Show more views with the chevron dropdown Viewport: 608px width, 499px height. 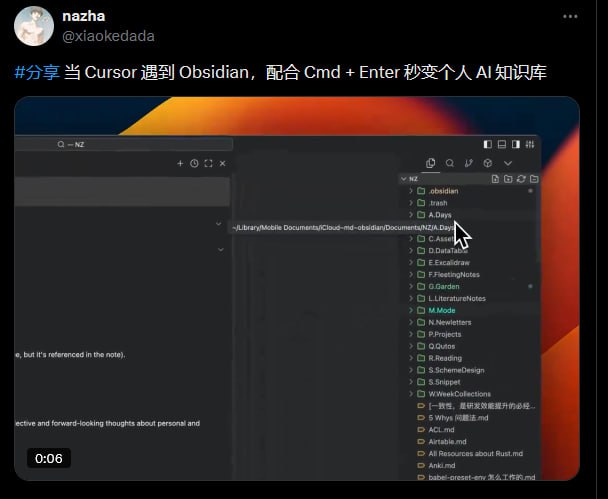point(508,163)
